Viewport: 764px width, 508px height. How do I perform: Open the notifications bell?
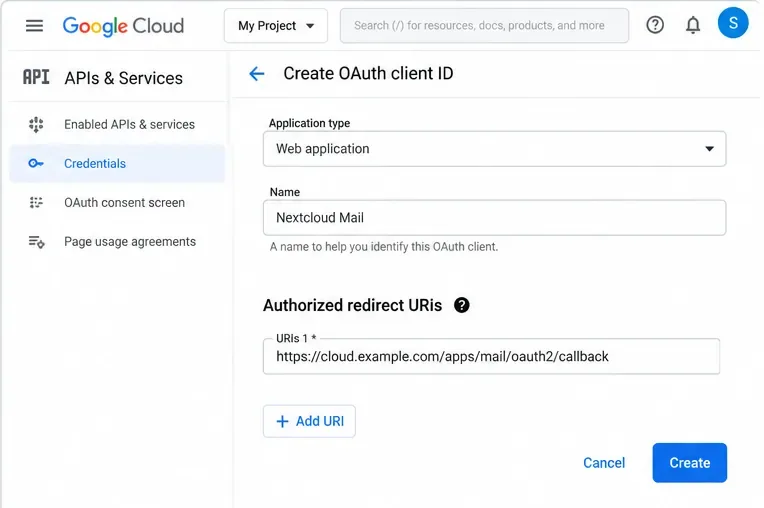[x=693, y=25]
